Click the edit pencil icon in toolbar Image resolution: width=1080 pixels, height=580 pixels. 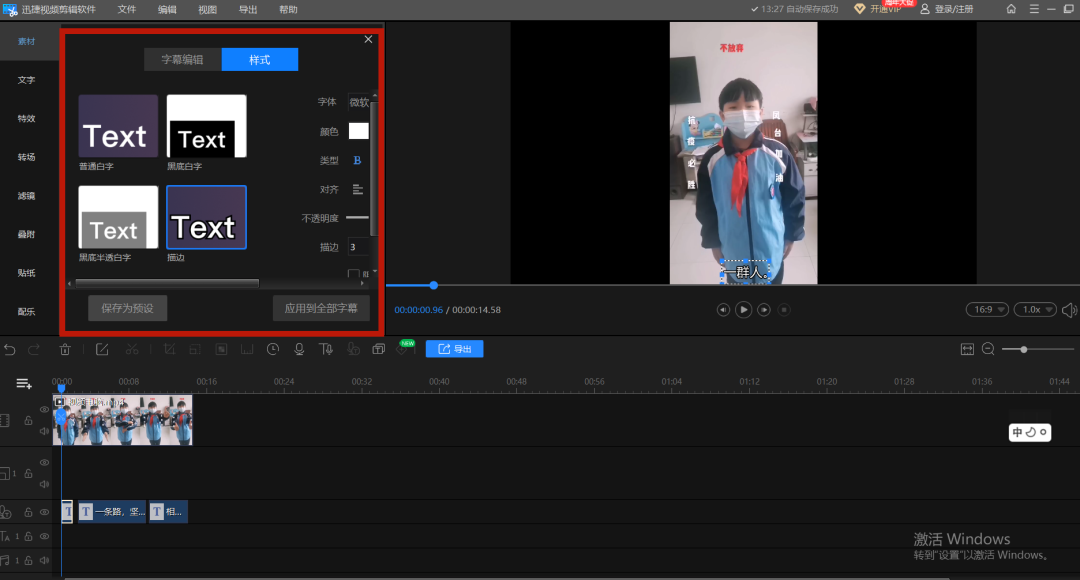(102, 349)
